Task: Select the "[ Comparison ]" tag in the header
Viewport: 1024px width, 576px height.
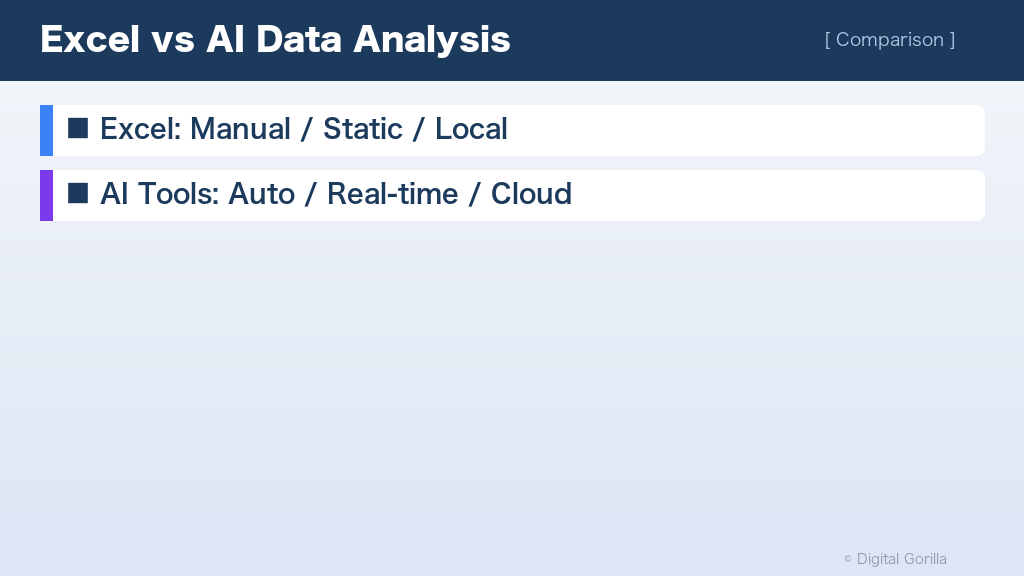Action: (889, 40)
